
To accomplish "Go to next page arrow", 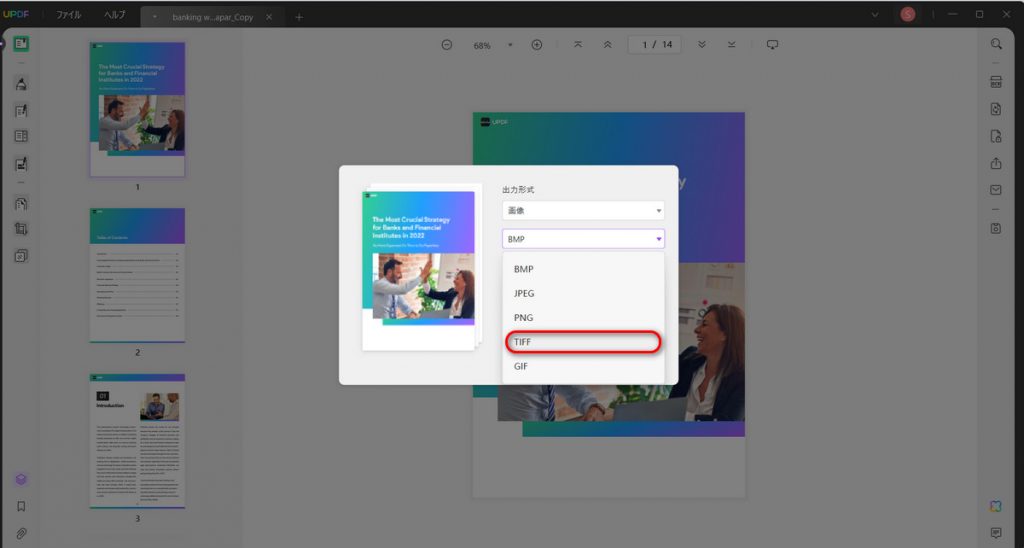I will (x=702, y=44).
